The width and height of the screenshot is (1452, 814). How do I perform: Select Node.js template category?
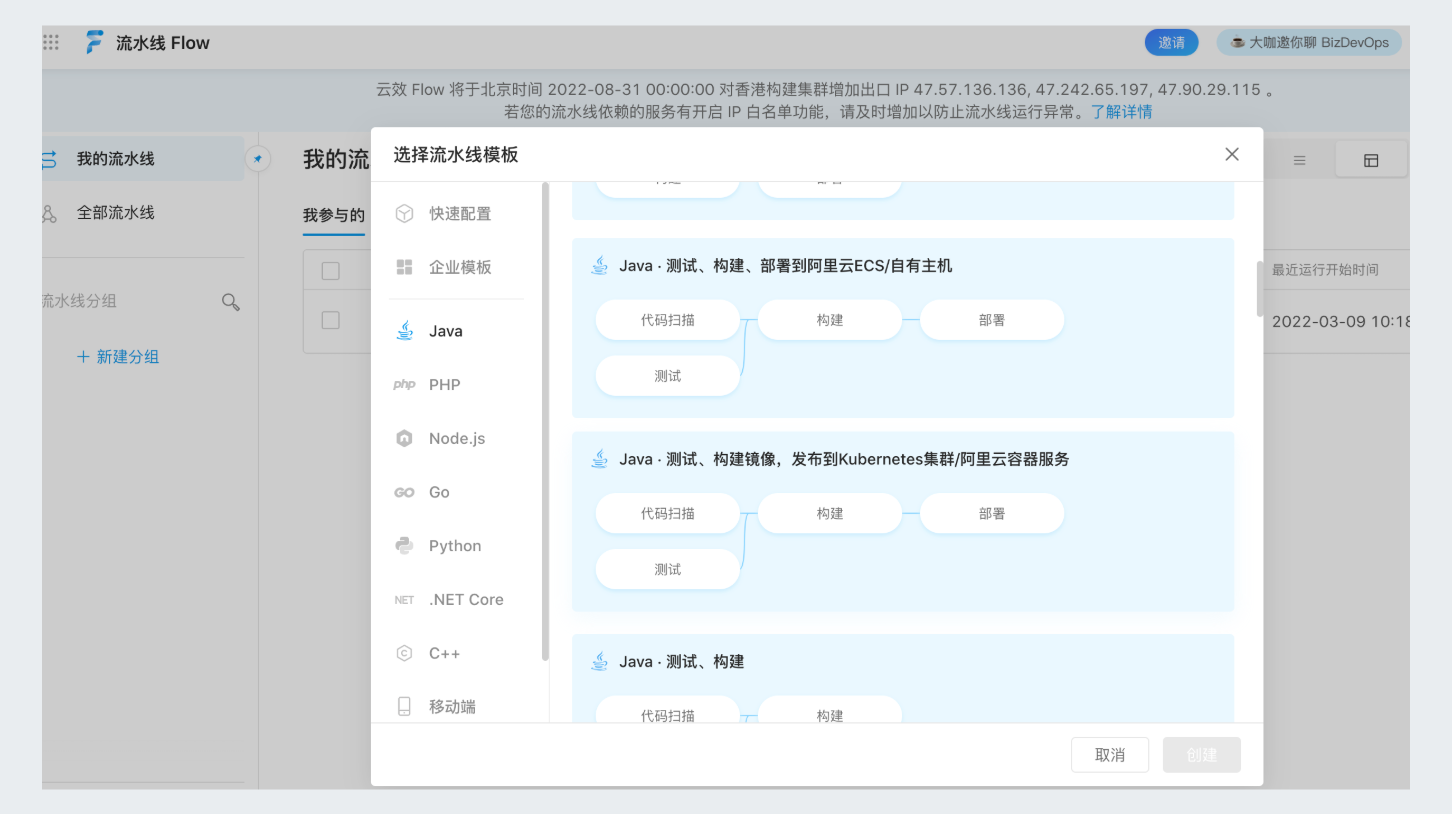tap(459, 438)
